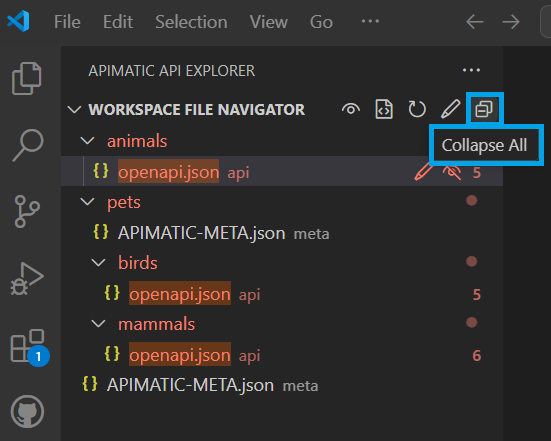Screen dimensions: 551x441
Task: Collapse the Workspace File Navigator section
Action: pyautogui.click(x=74, y=110)
